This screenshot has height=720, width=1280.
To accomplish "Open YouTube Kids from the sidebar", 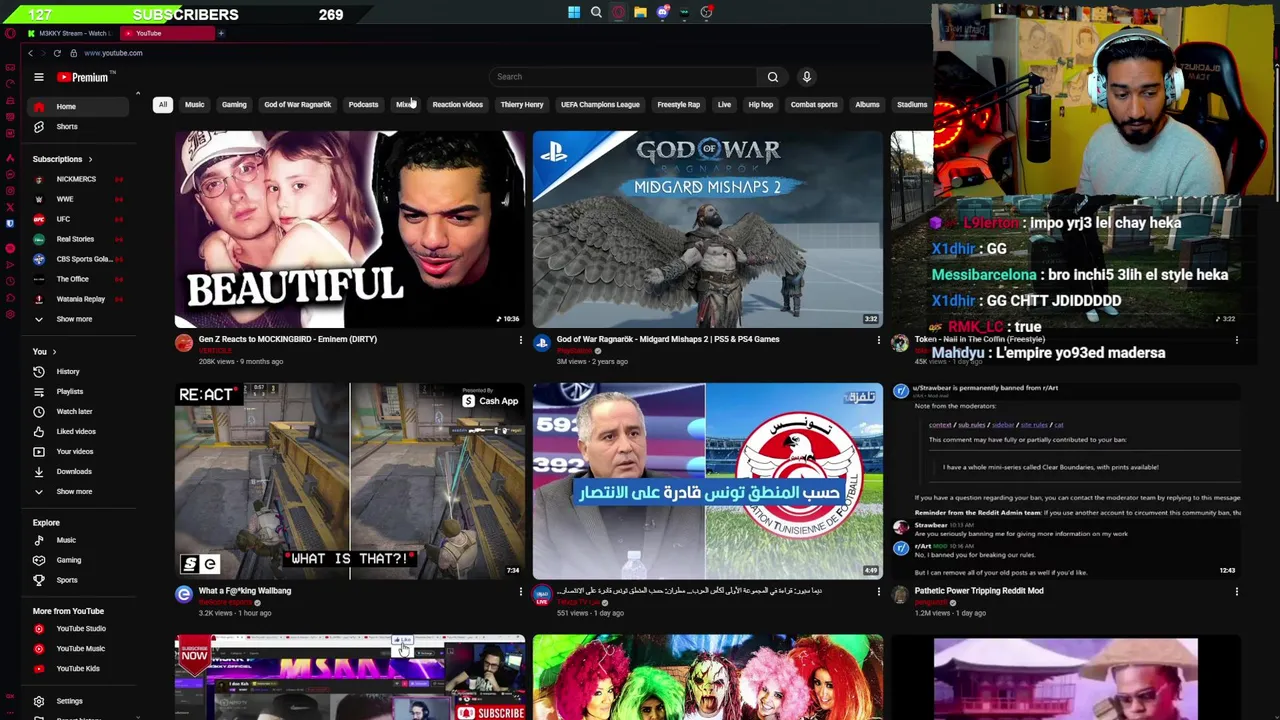I will pyautogui.click(x=78, y=669).
